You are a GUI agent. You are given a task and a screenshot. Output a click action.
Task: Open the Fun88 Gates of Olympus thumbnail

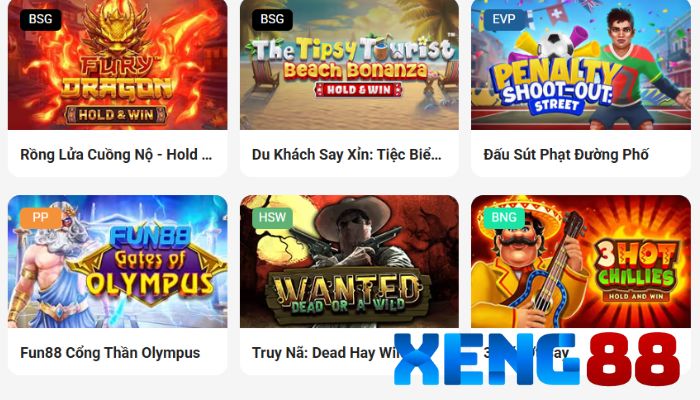pos(117,261)
